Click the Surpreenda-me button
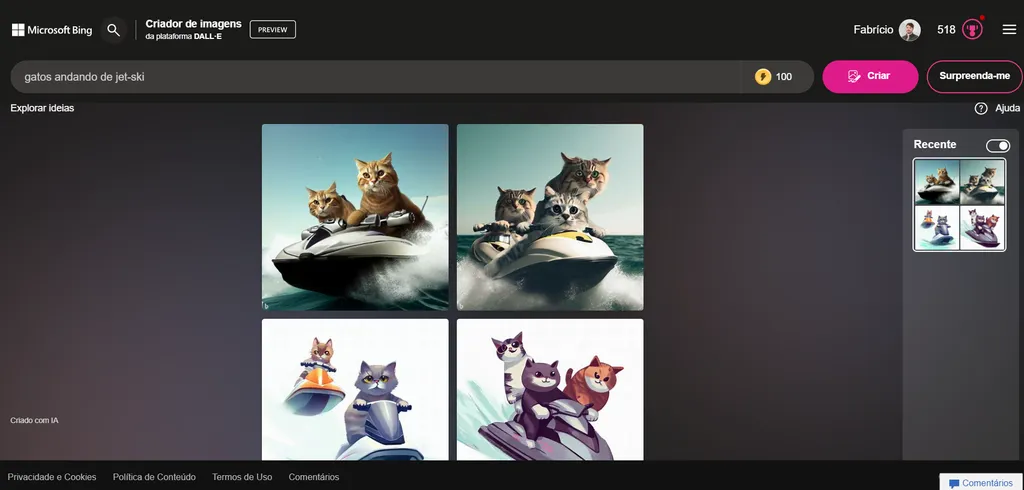Viewport: 1024px width, 490px height. pos(974,76)
